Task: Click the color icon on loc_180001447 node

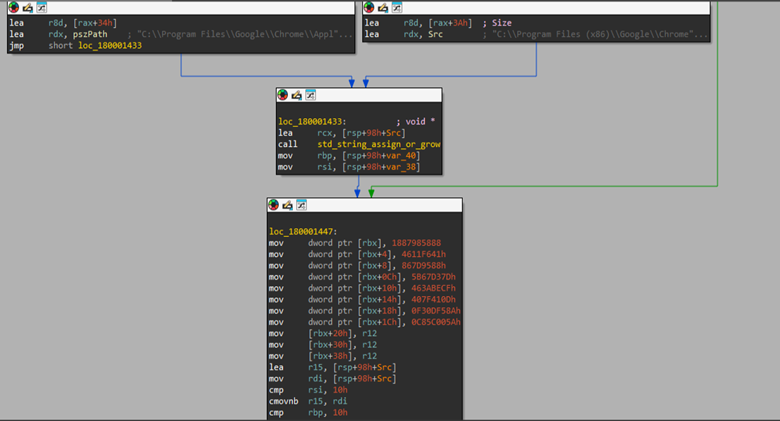Action: click(x=274, y=205)
